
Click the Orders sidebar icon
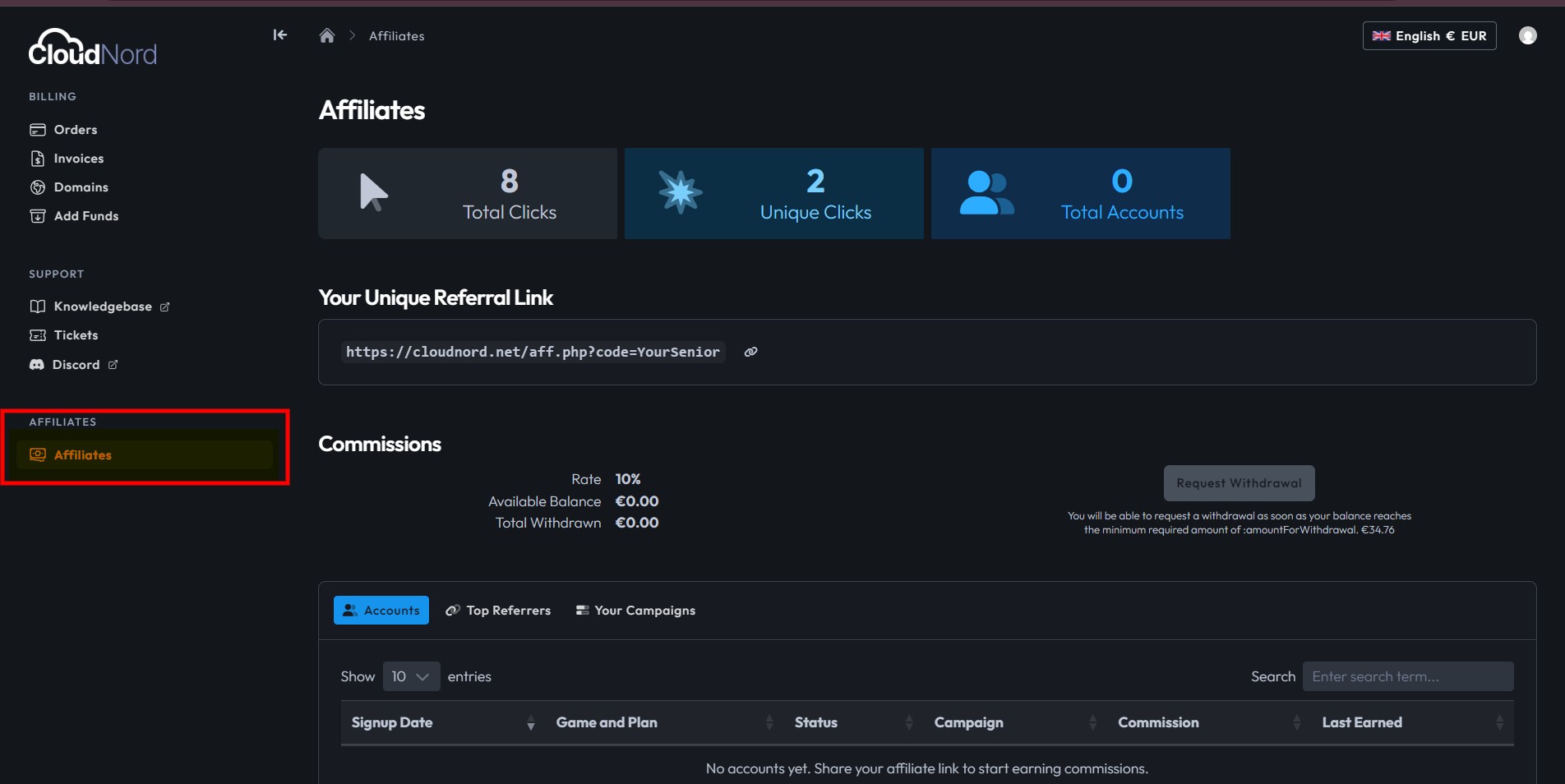pos(38,130)
